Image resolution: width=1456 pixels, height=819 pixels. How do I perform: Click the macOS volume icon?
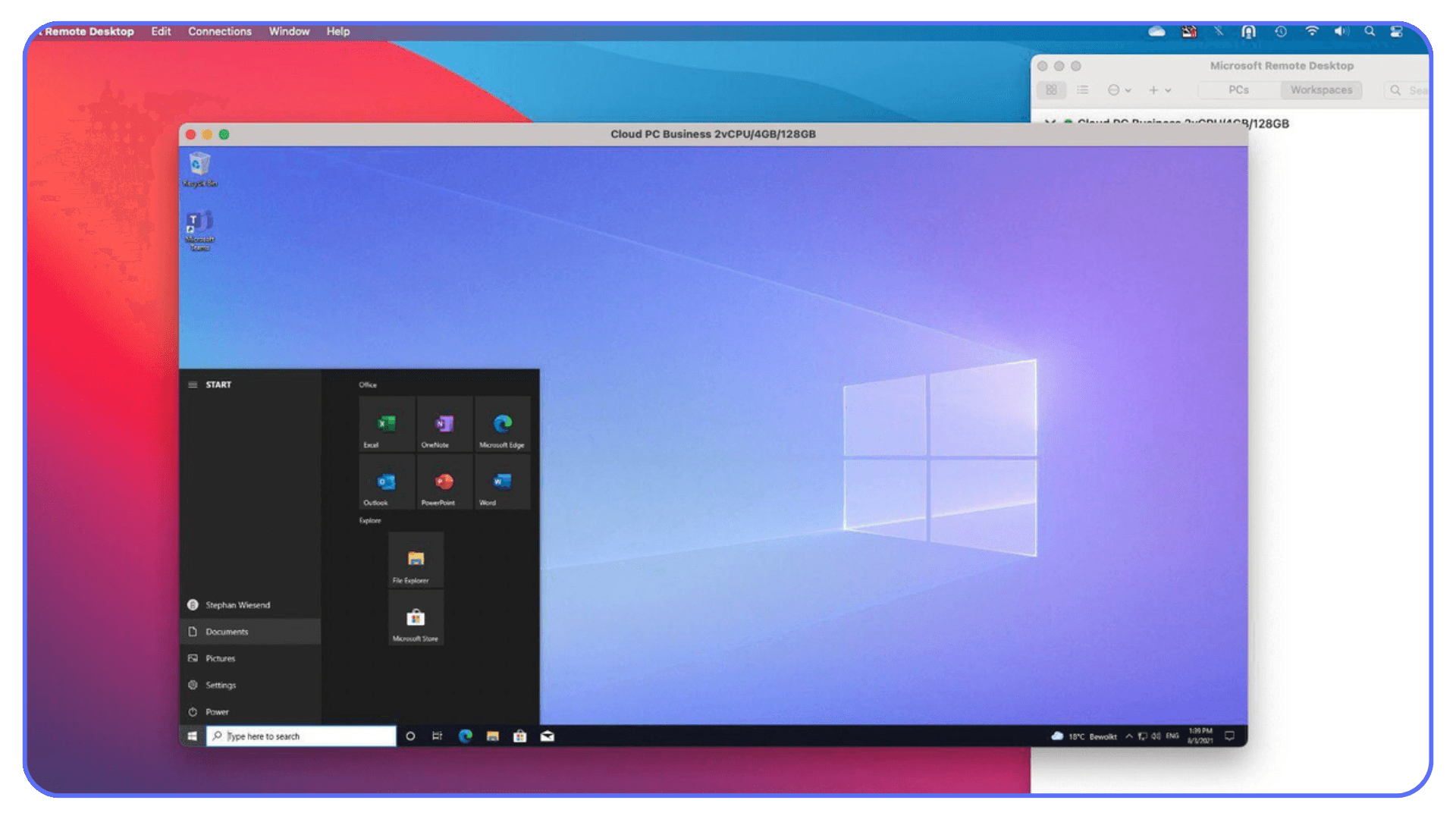coord(1341,32)
